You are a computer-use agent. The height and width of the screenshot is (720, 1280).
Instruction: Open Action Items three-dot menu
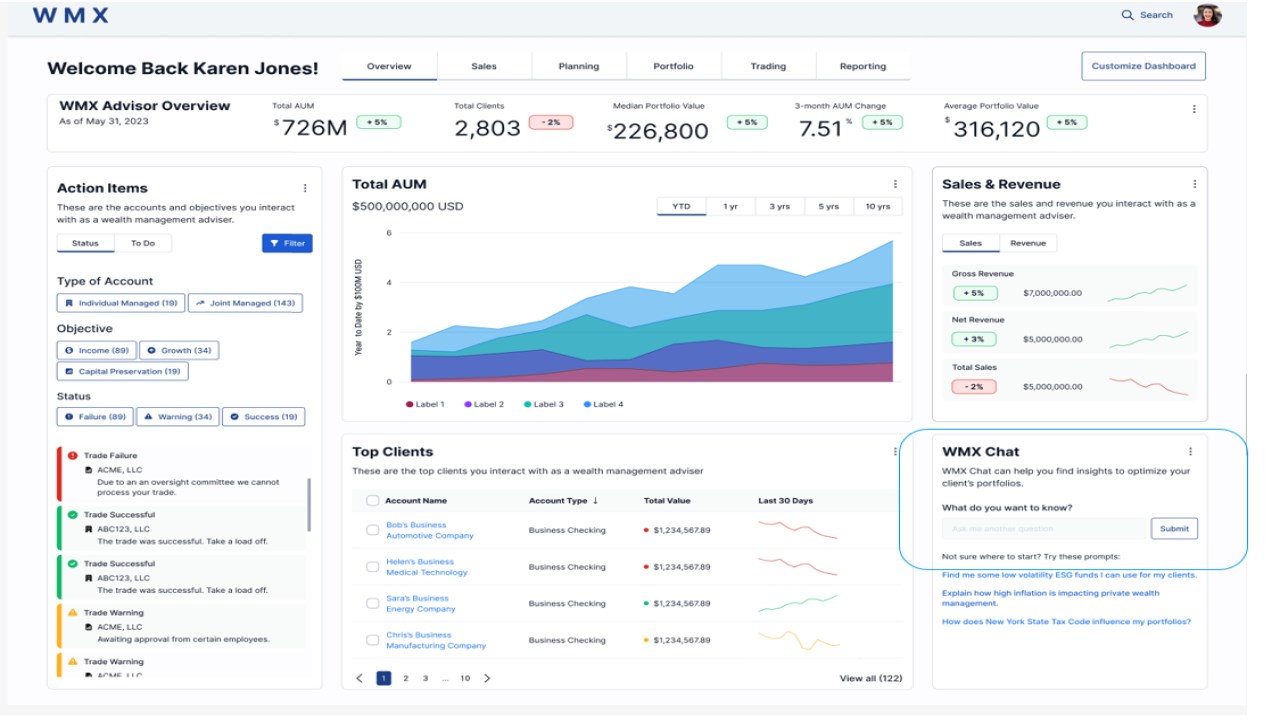[x=305, y=188]
